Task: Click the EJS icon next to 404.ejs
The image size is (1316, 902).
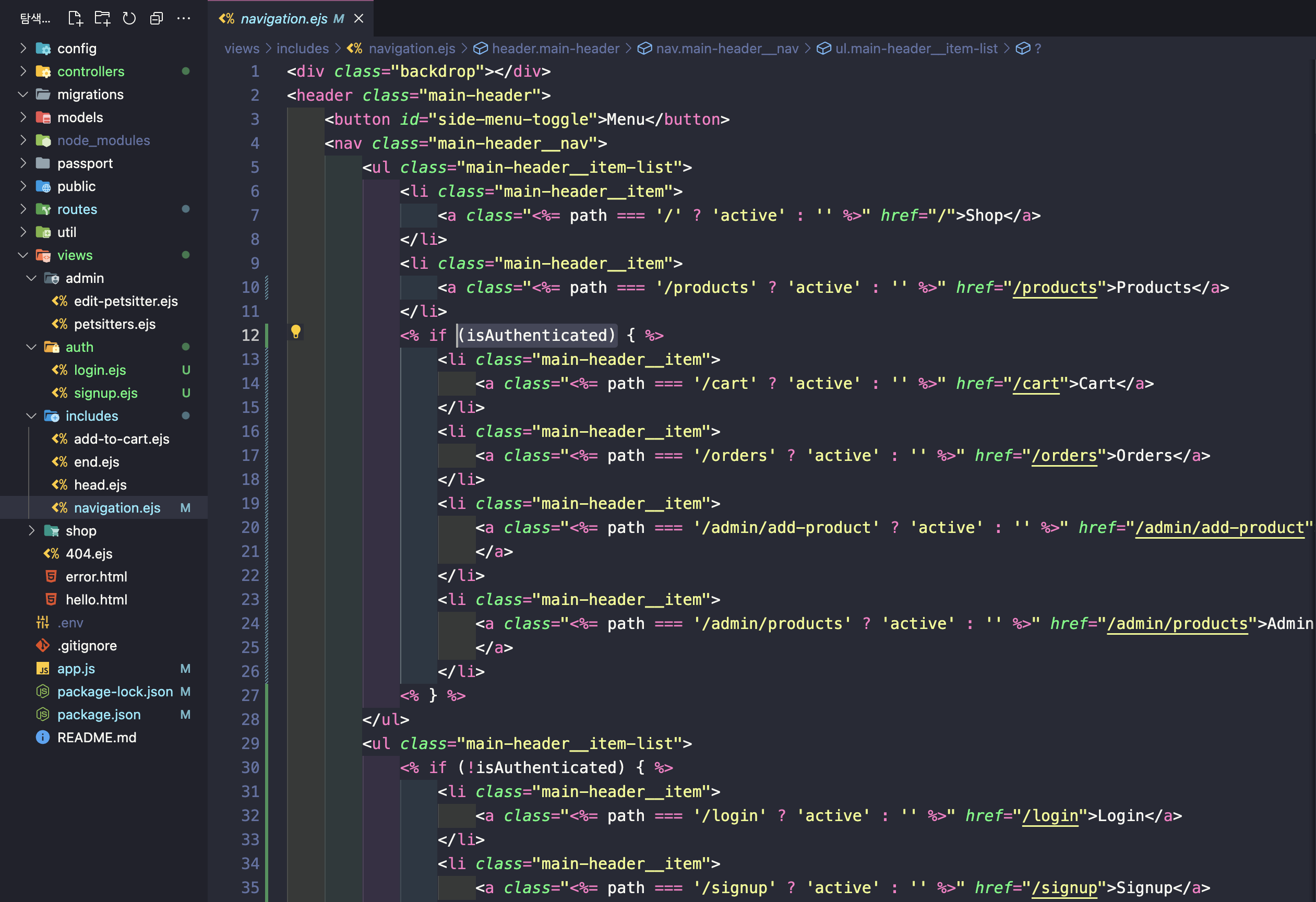Action: coord(52,553)
